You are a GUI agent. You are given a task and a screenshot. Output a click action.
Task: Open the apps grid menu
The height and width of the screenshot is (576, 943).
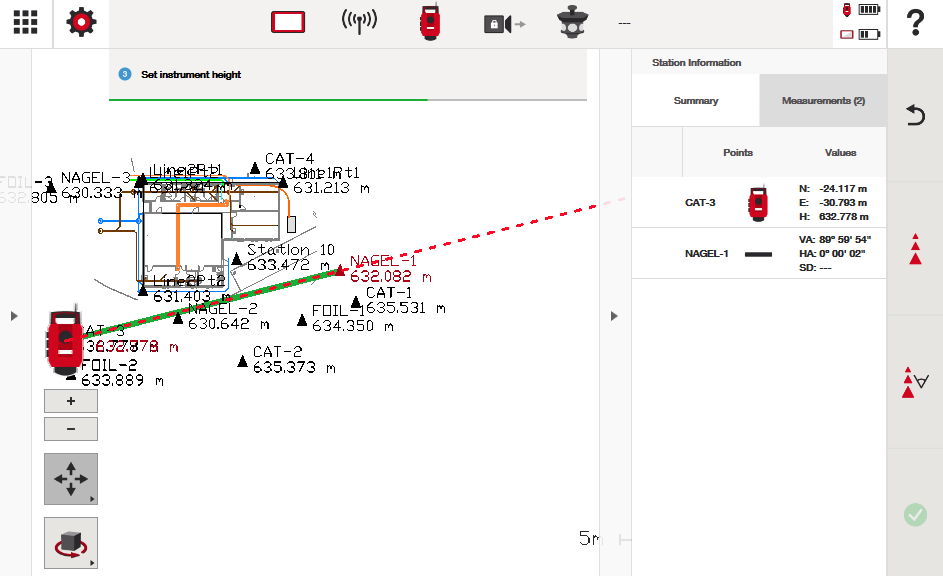pyautogui.click(x=26, y=23)
